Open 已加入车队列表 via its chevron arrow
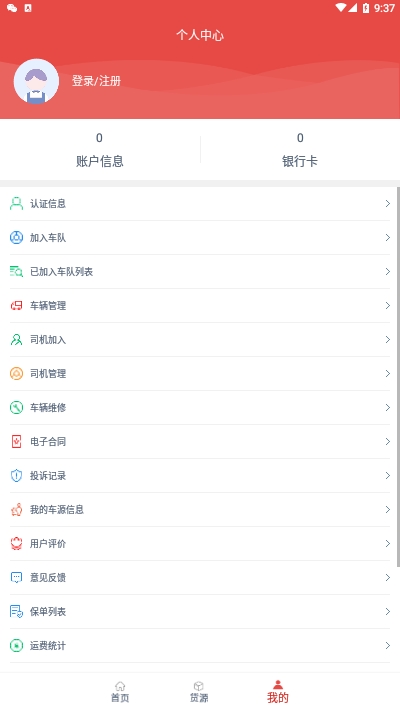The image size is (400, 710). (387, 272)
